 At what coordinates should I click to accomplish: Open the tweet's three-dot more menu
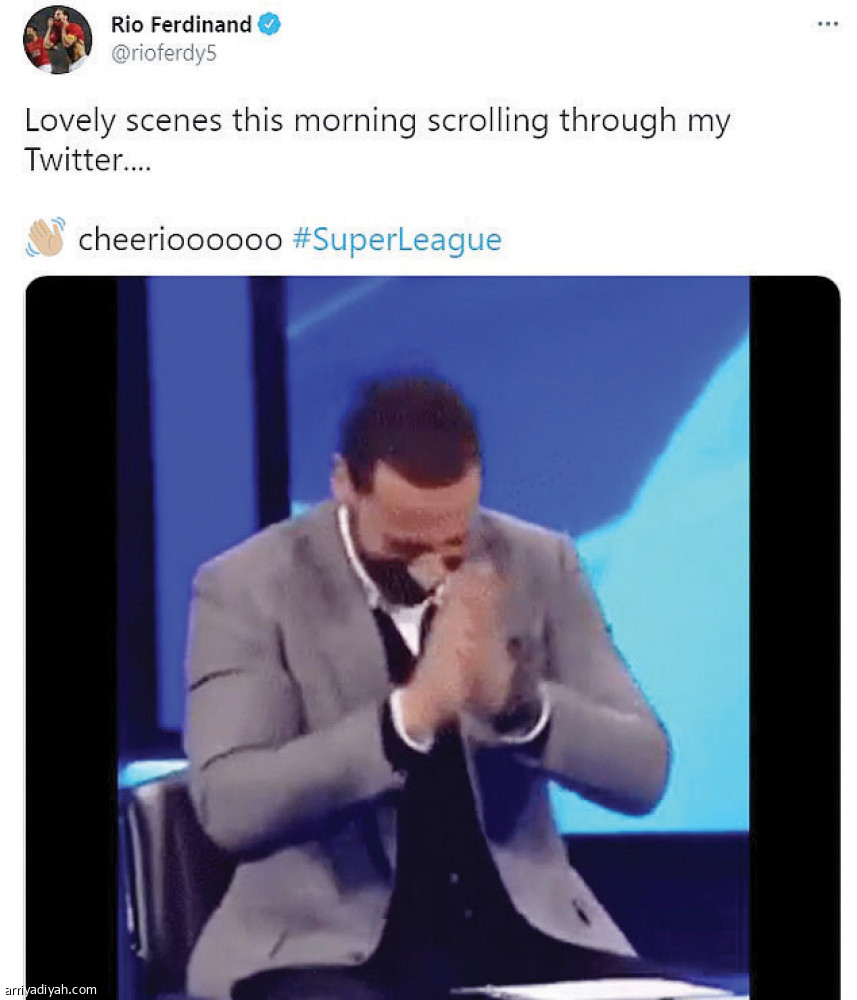(827, 24)
